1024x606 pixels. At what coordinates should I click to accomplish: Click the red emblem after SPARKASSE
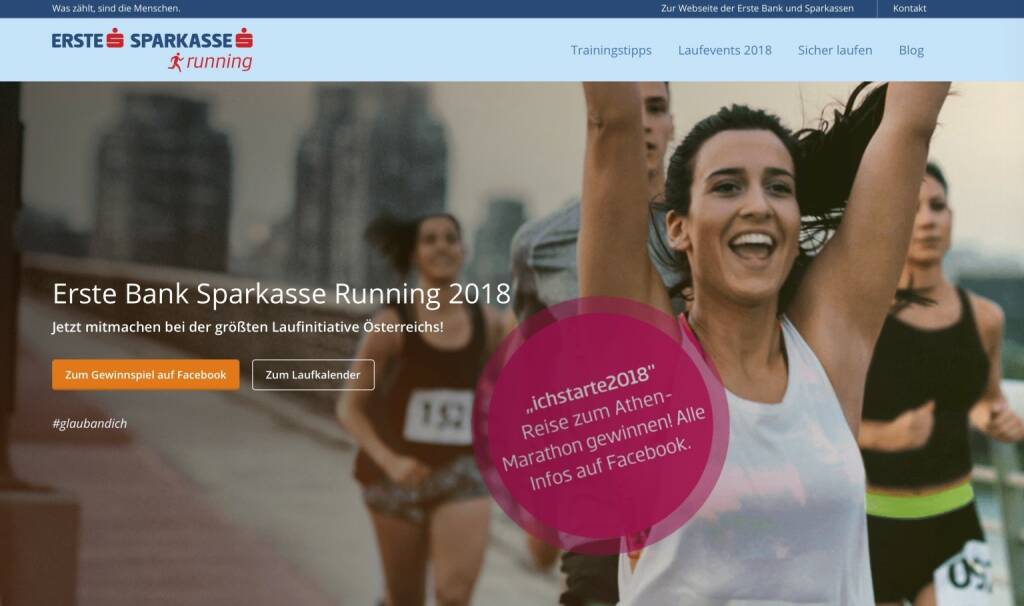tap(244, 39)
